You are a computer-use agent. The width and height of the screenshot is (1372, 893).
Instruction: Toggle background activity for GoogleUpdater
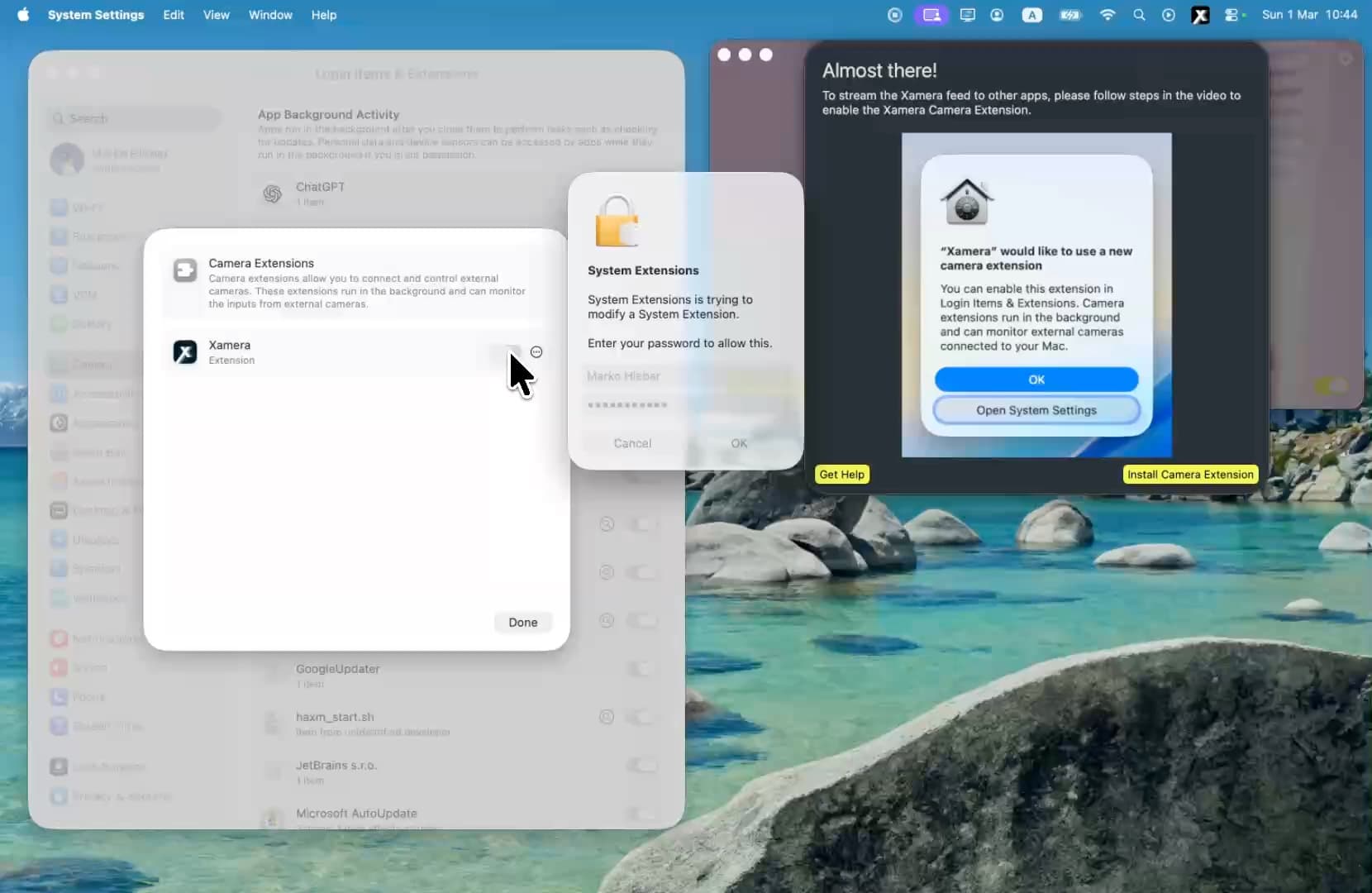click(x=642, y=670)
